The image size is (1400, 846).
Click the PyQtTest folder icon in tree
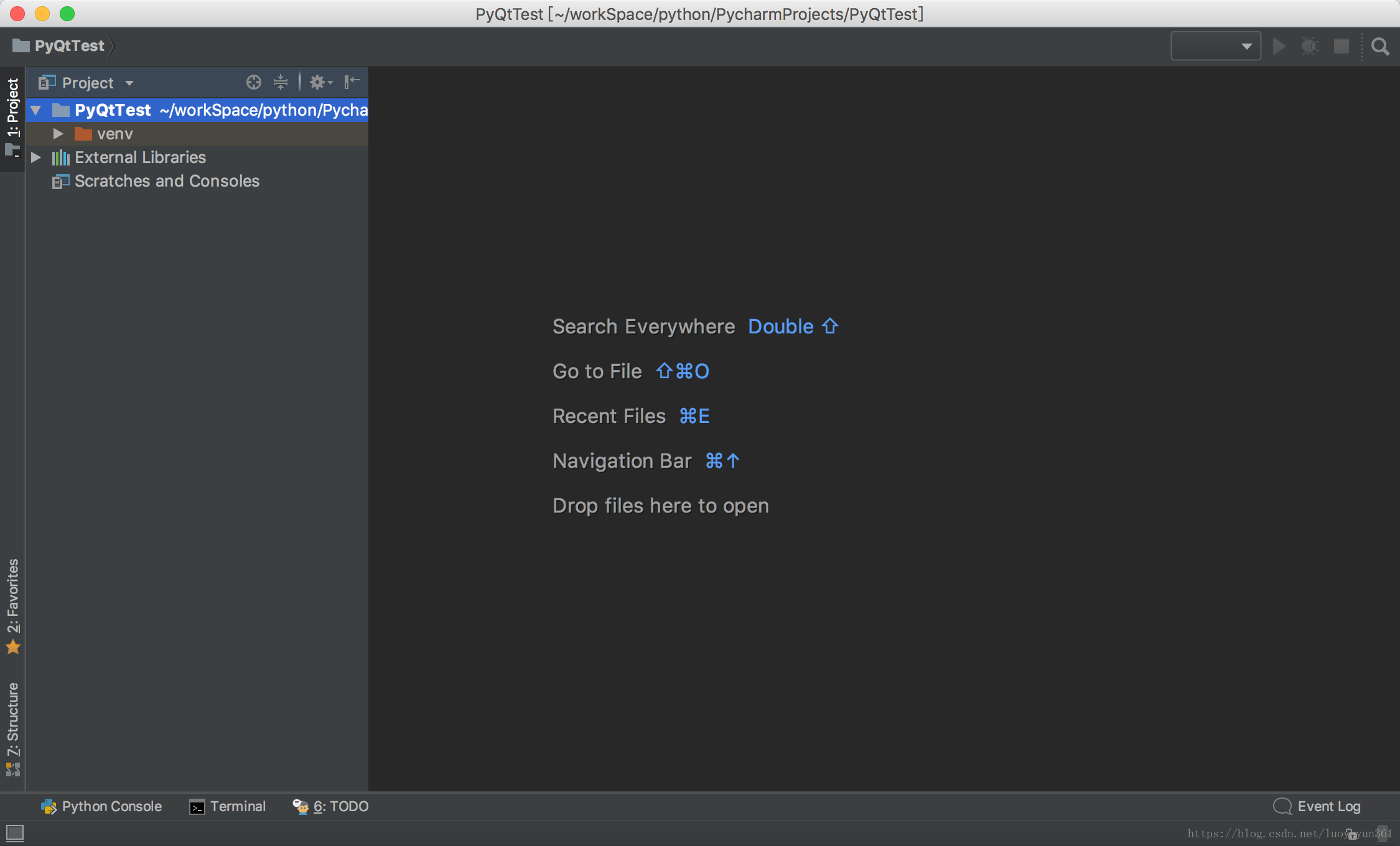[61, 110]
